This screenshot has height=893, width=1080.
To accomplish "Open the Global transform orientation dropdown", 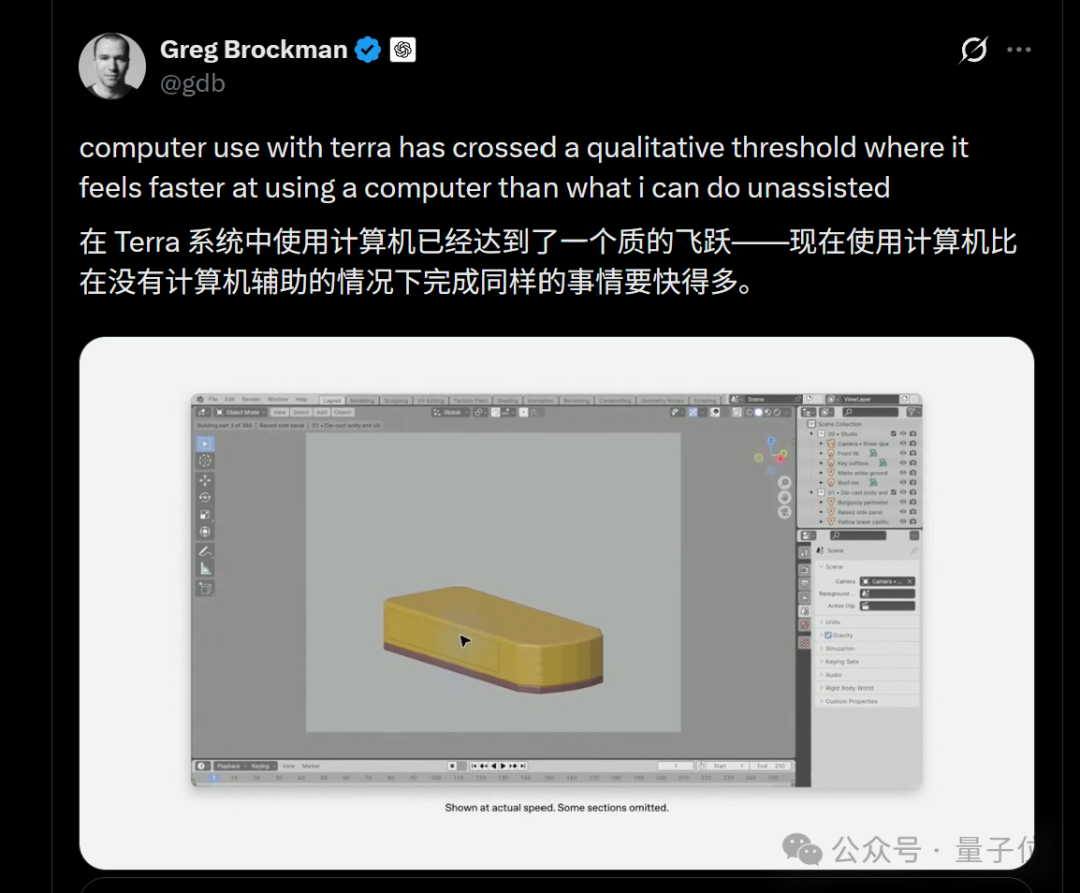I will coord(451,412).
